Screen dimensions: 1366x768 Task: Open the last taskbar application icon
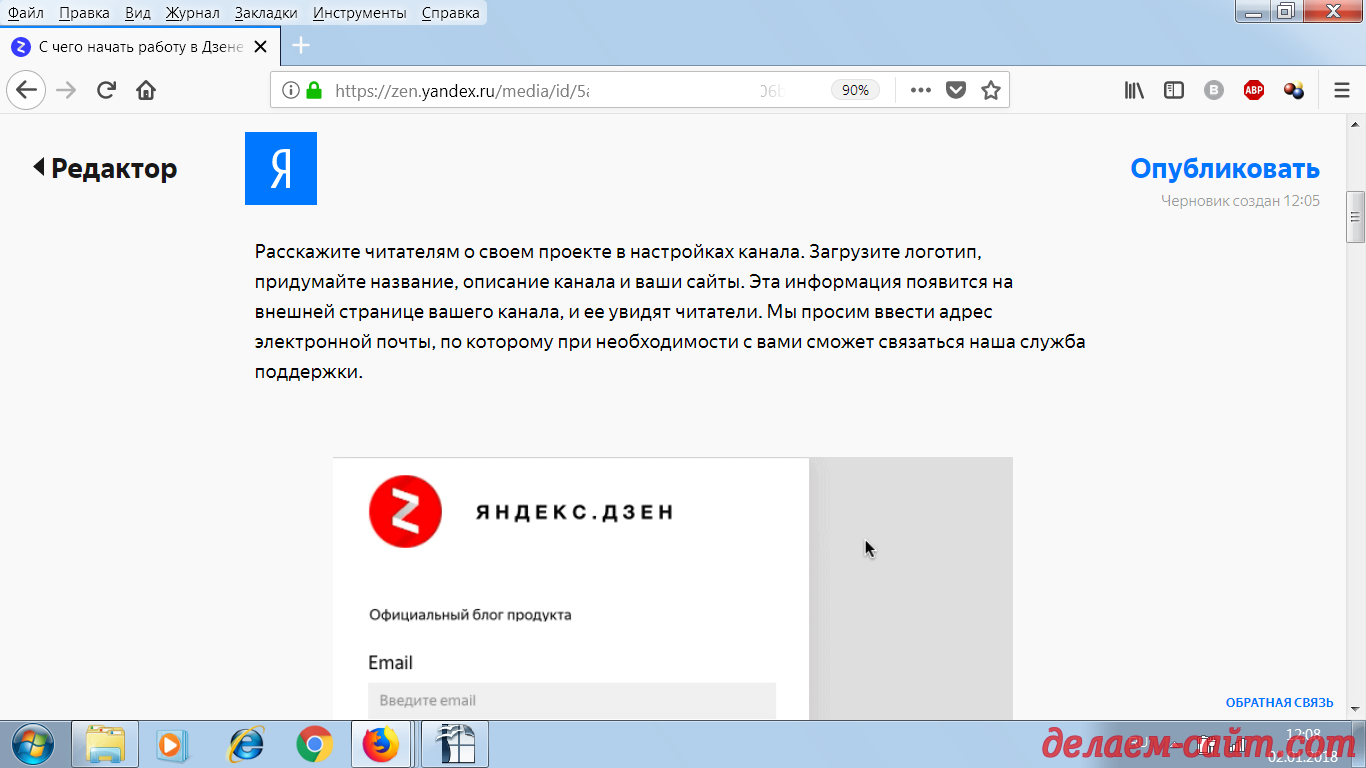point(455,745)
